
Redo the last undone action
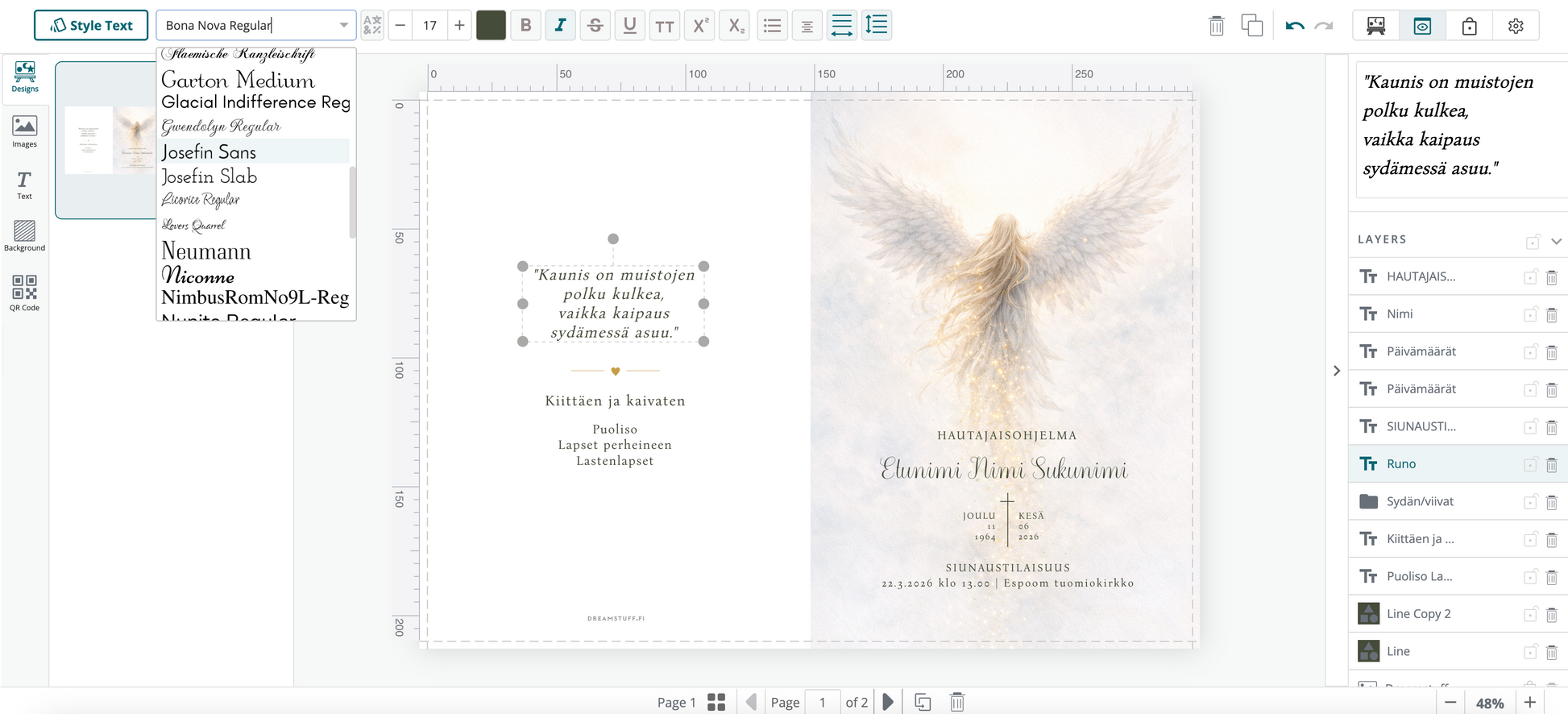(1324, 26)
